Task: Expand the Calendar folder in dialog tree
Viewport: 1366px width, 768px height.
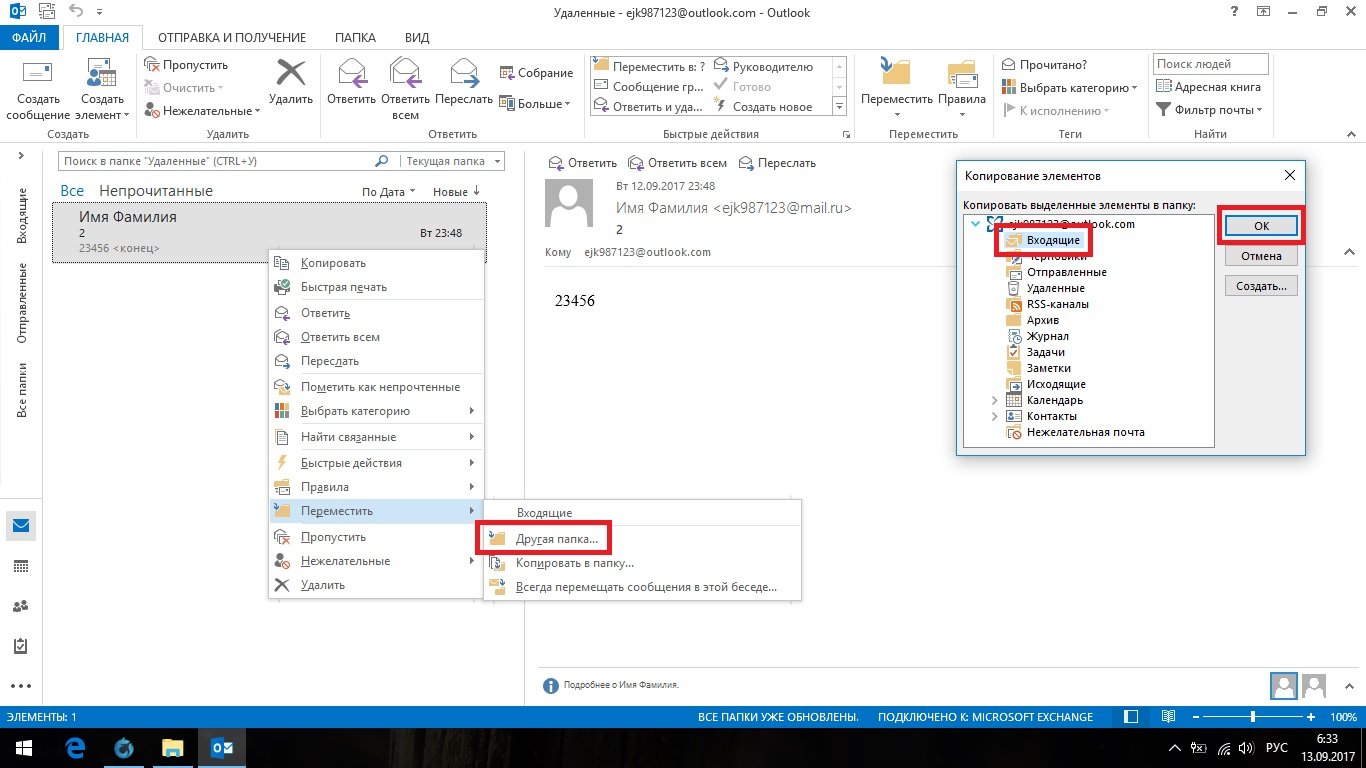Action: (x=994, y=400)
